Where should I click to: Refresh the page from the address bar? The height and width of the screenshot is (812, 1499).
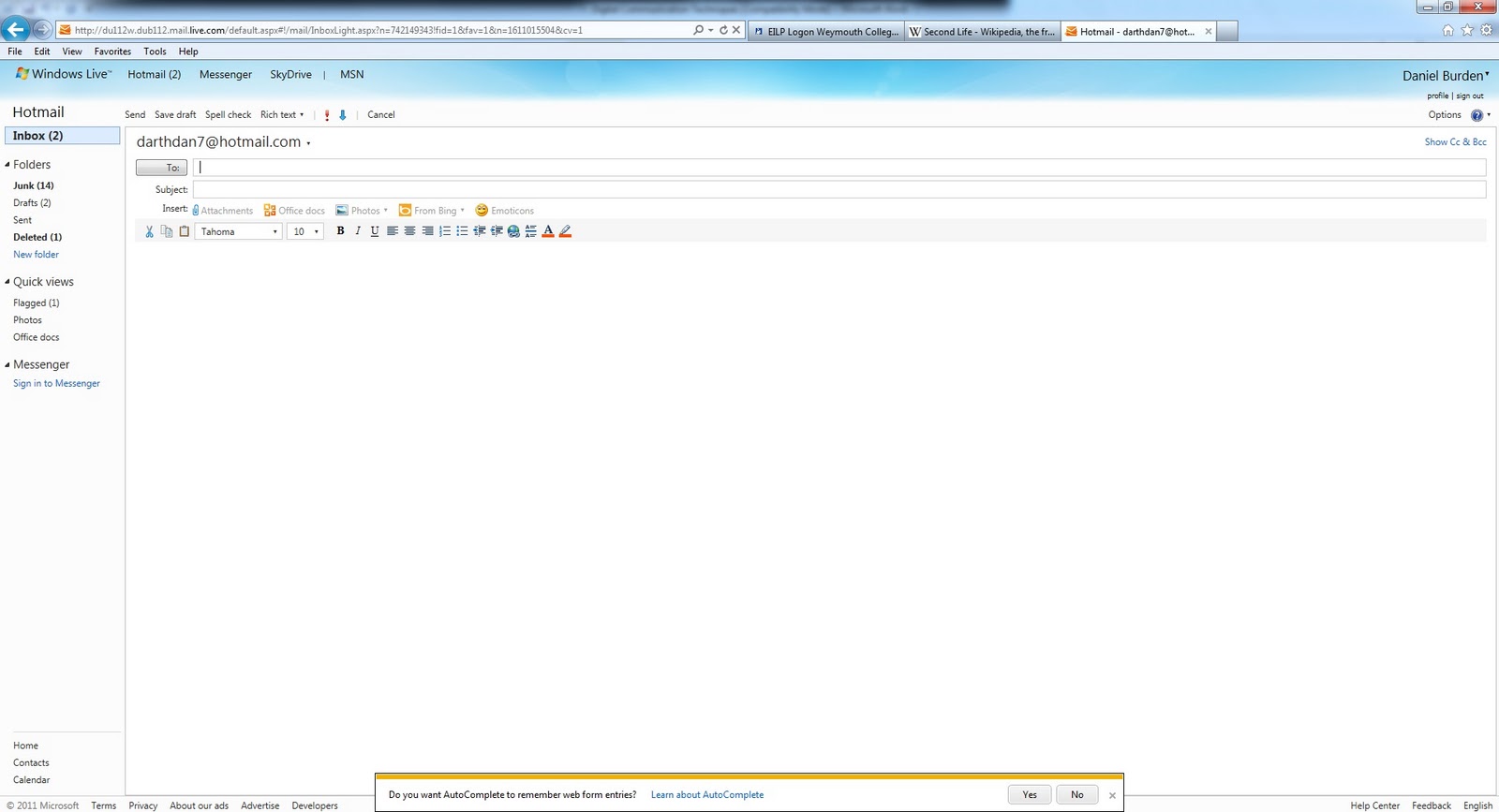[x=723, y=30]
